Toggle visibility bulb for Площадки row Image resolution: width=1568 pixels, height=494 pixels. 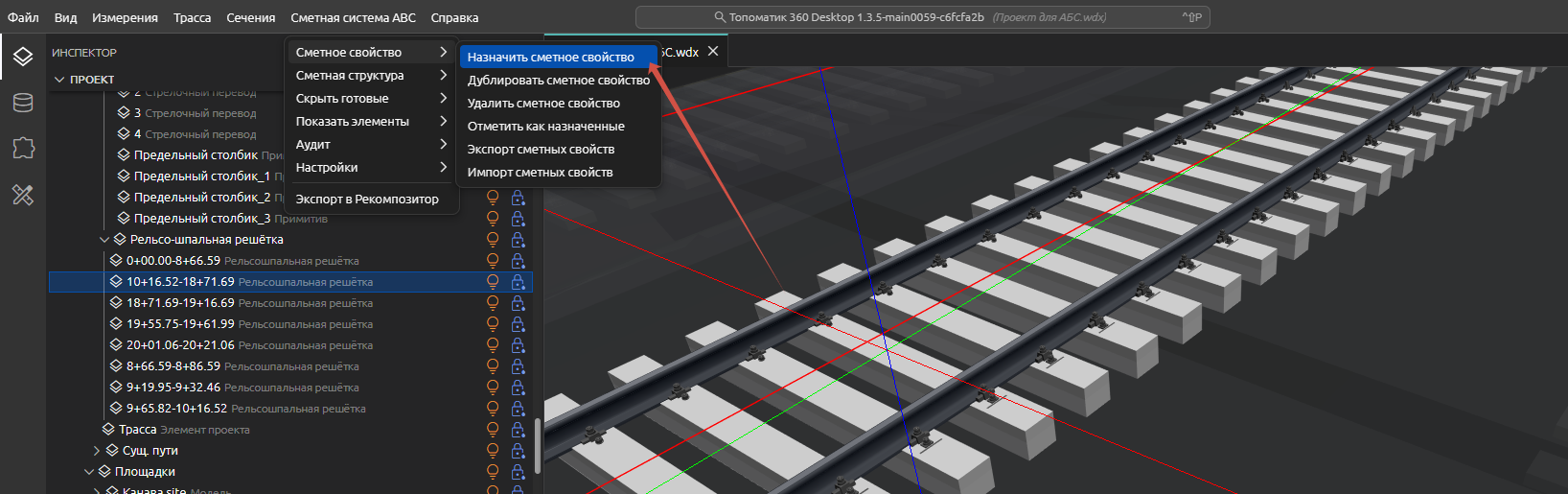coord(493,472)
